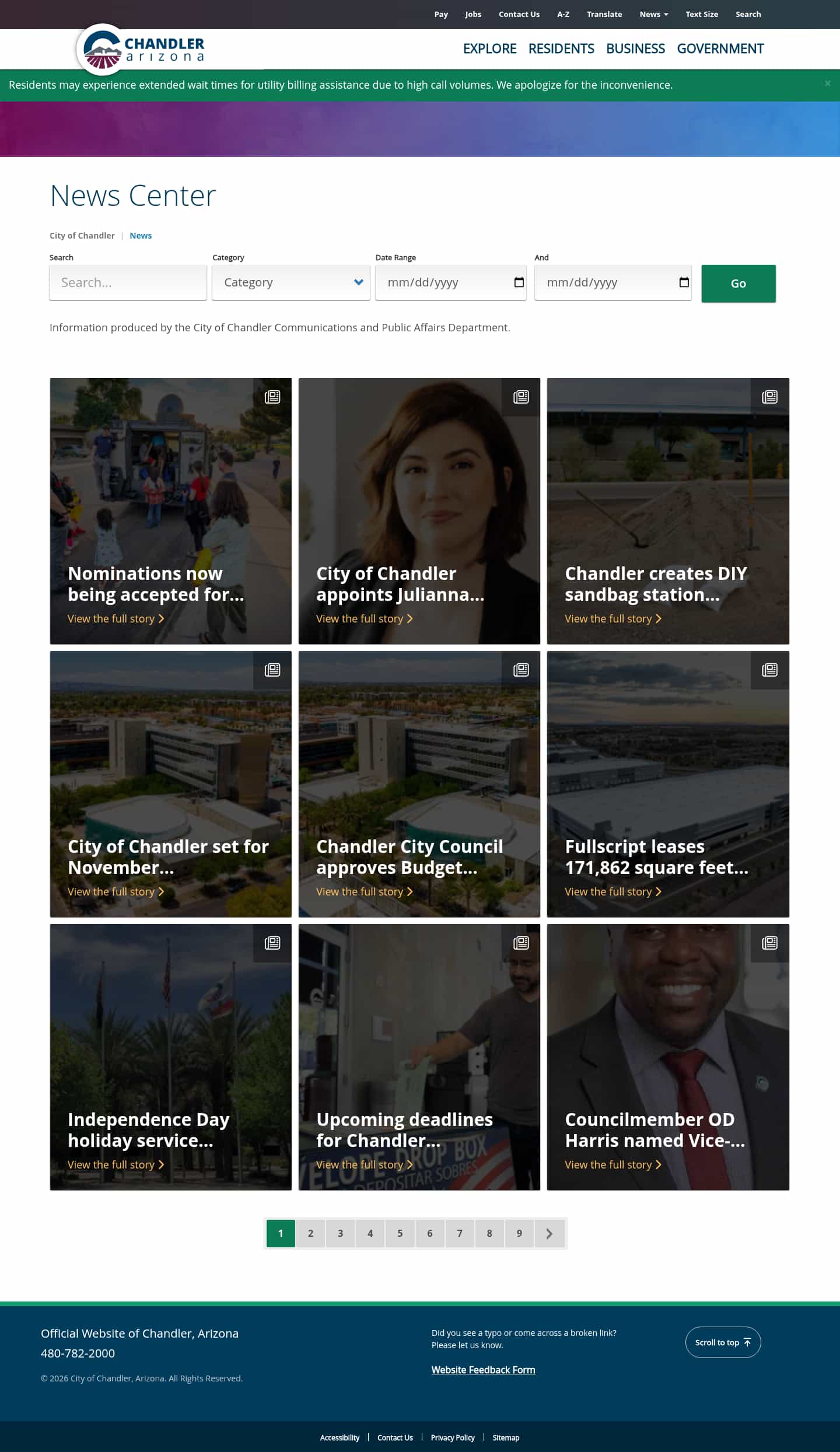This screenshot has width=840, height=1452.
Task: Click newspaper icon on Julianna appointment card
Action: pos(521,397)
